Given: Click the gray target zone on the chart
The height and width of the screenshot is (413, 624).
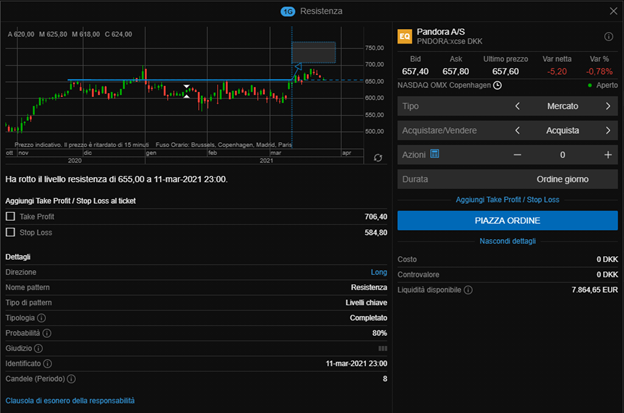Looking at the screenshot, I should (x=314, y=53).
